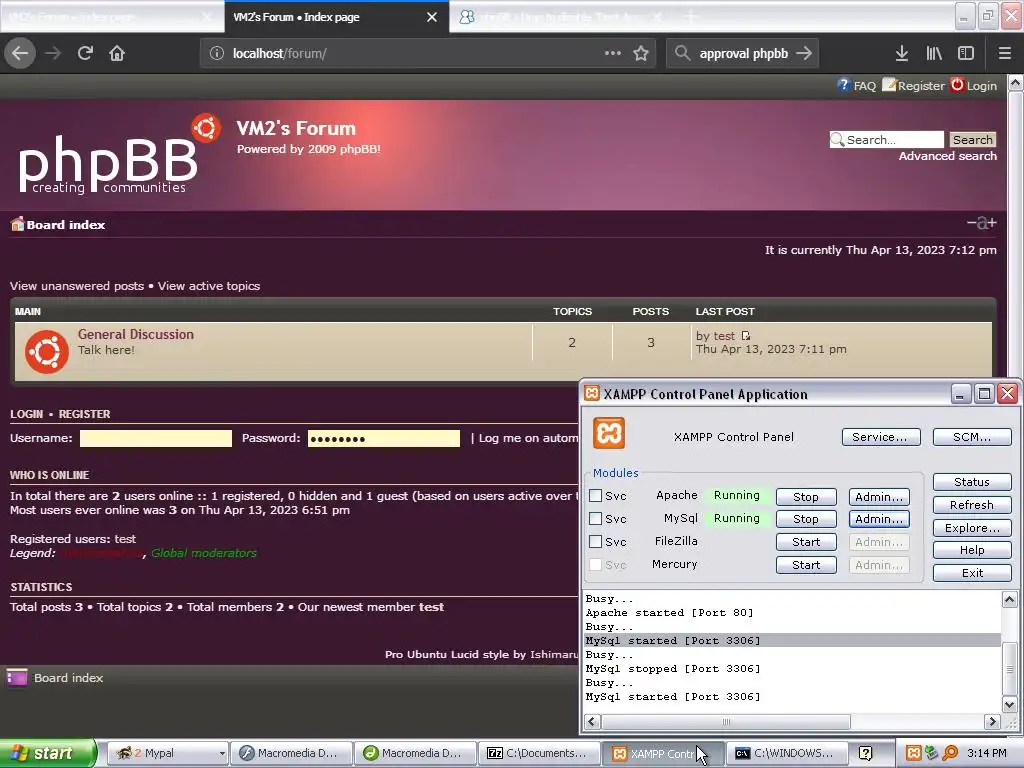Screen dimensions: 1024x768
Task: Start the FileZilla module
Action: pyautogui.click(x=806, y=542)
